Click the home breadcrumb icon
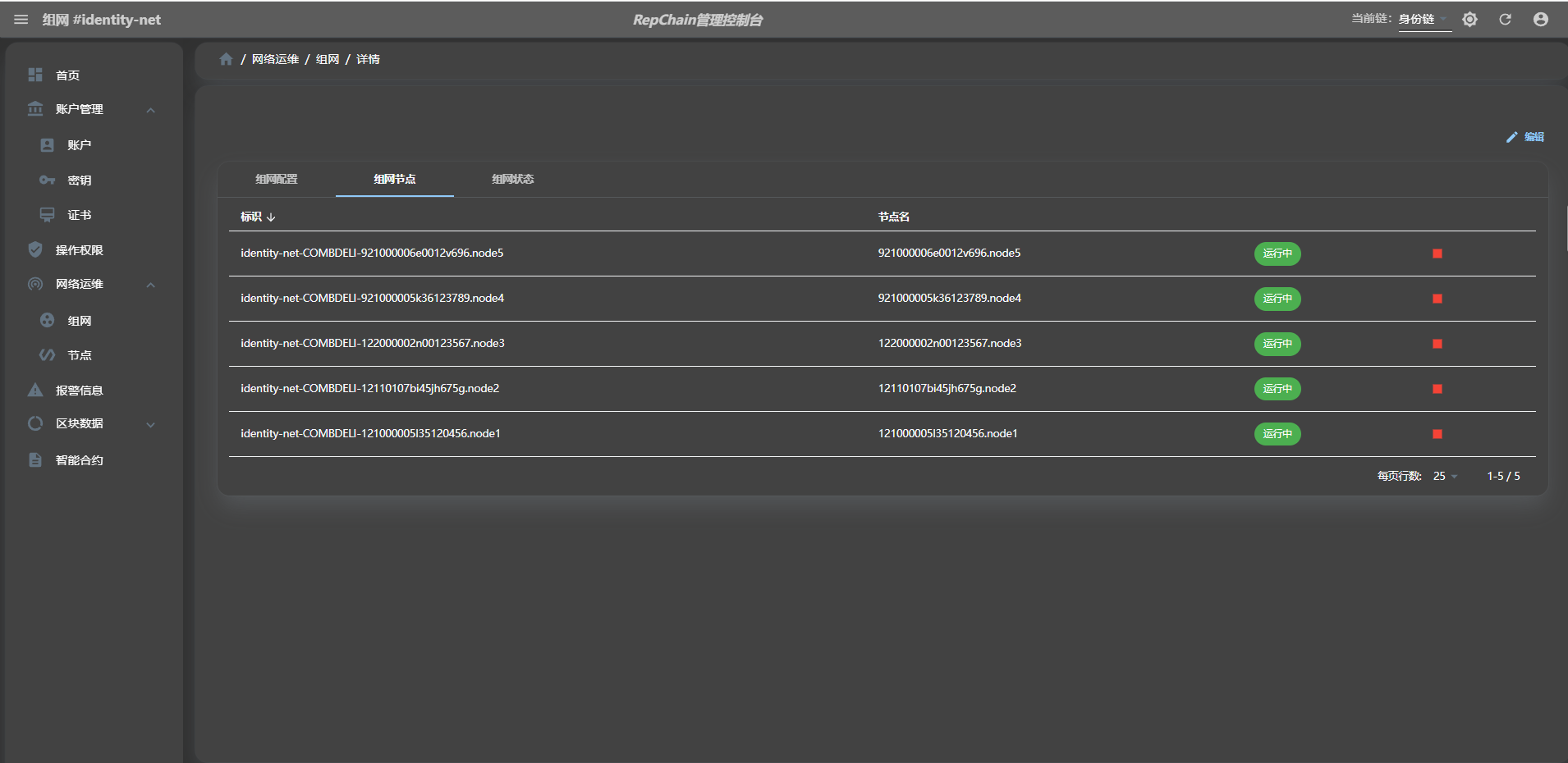This screenshot has width=1568, height=763. 226,59
